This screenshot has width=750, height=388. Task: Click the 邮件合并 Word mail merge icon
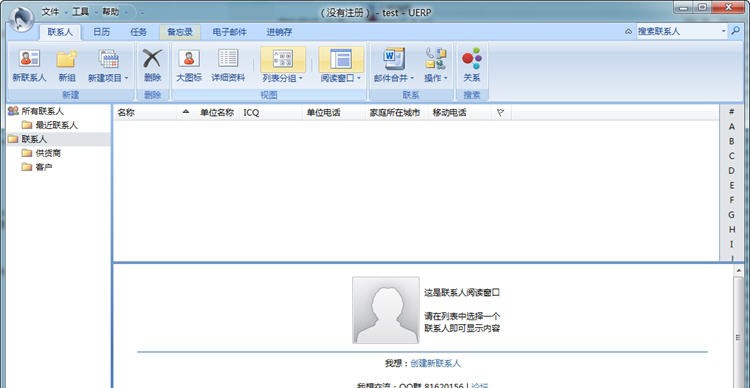(x=394, y=59)
